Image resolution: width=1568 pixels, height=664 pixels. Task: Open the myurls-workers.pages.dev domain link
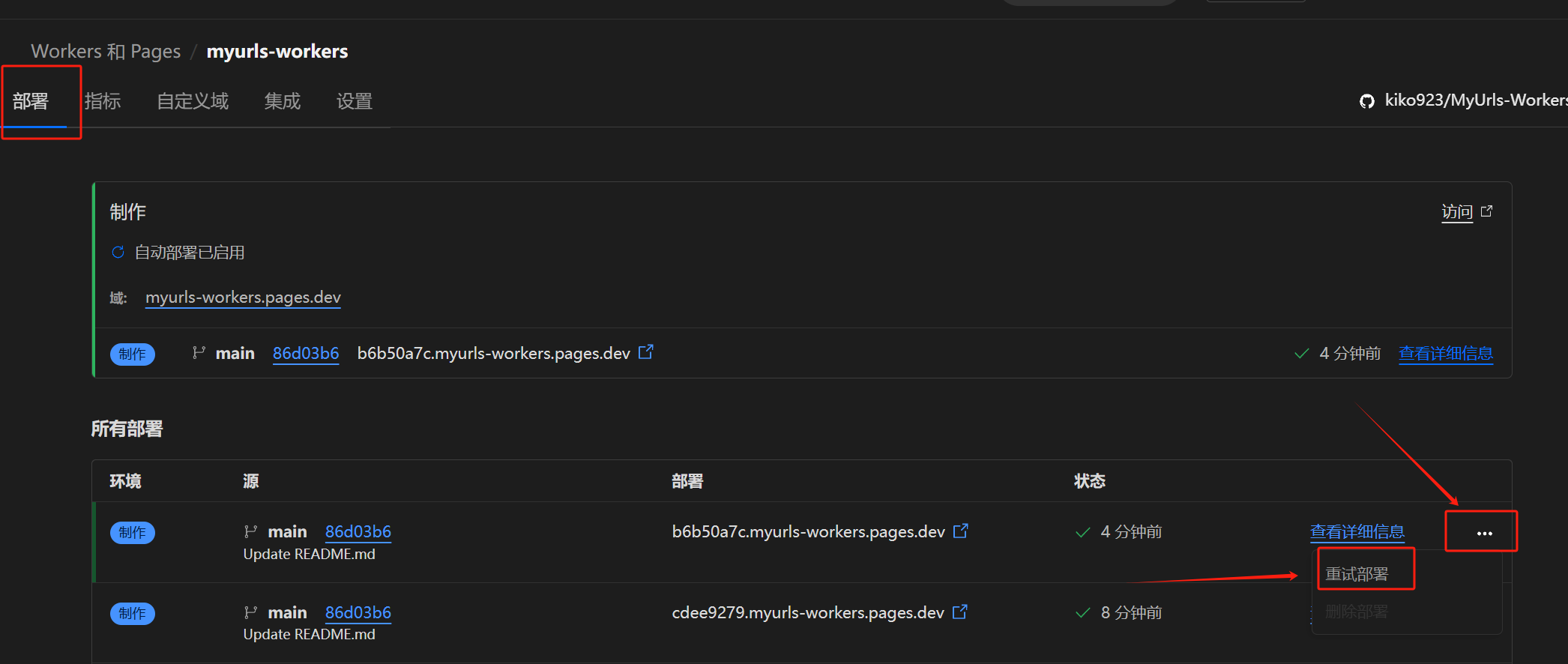pyautogui.click(x=243, y=298)
